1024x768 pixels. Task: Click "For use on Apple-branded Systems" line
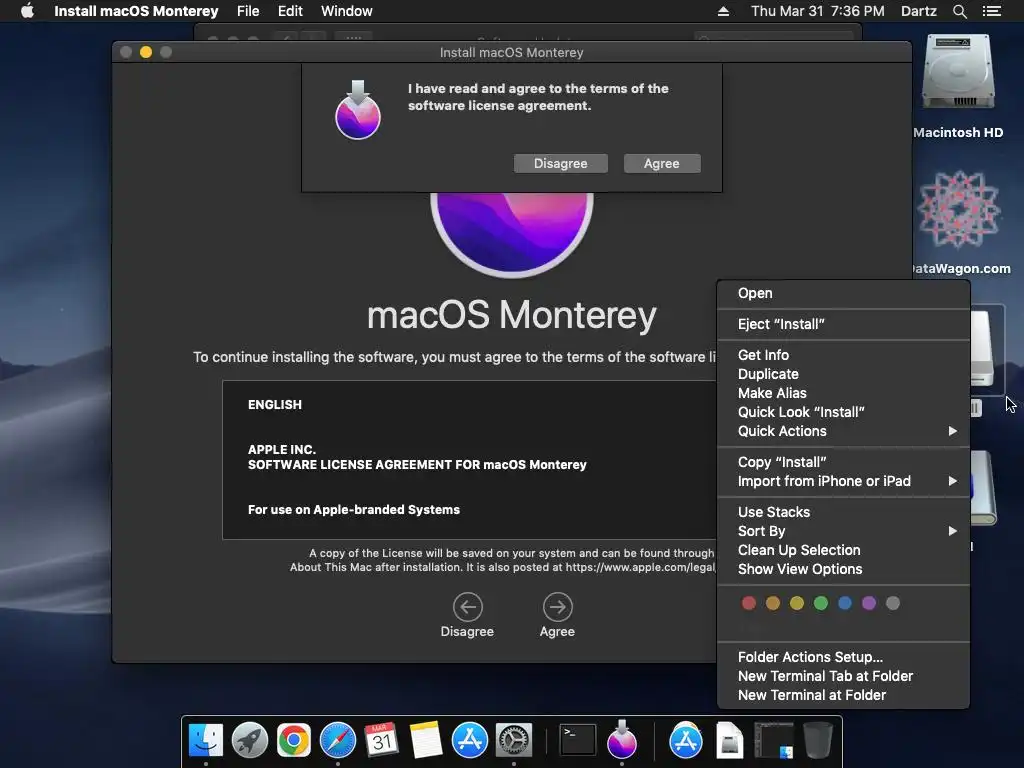point(354,509)
